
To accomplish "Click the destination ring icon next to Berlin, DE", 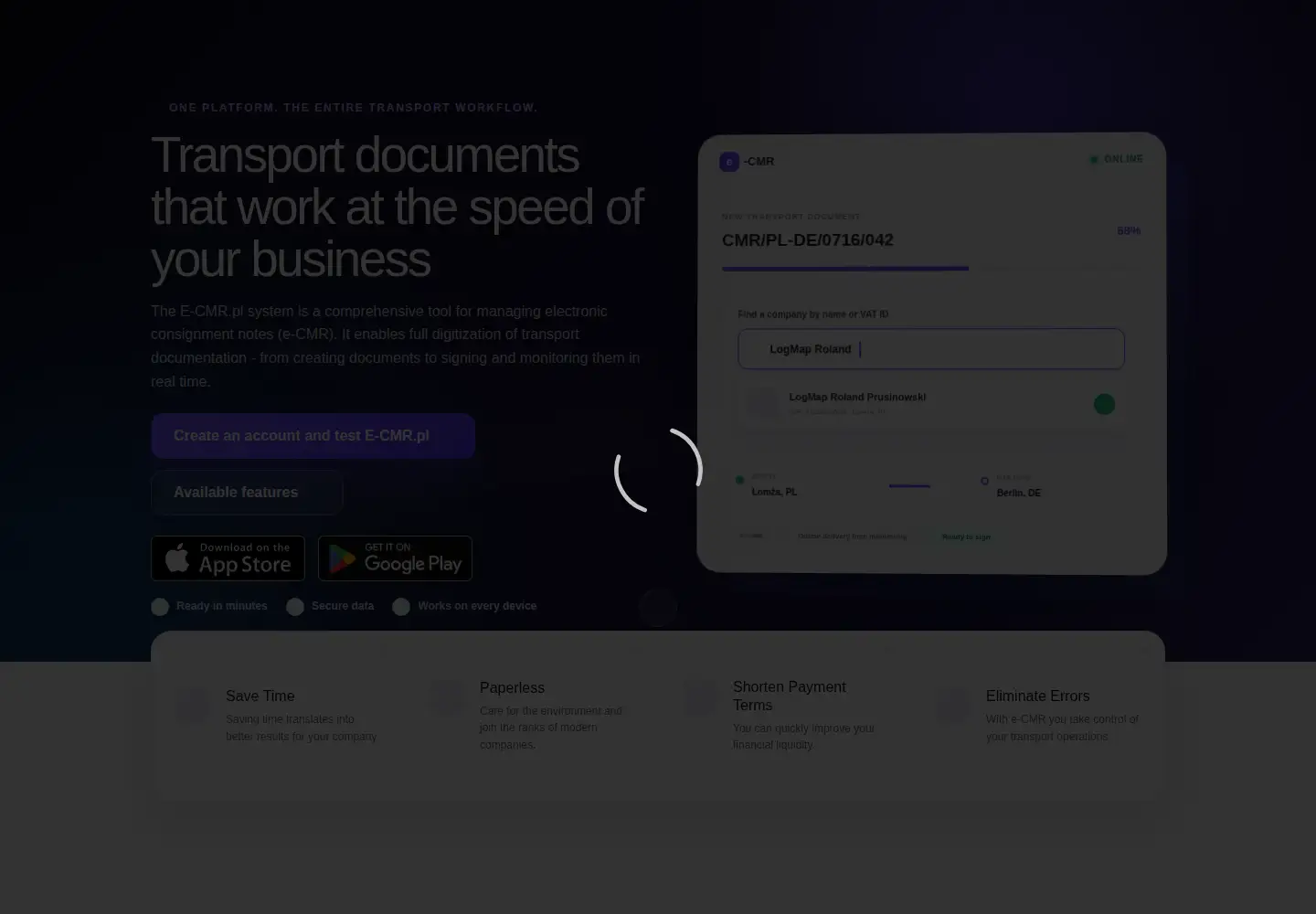I will pyautogui.click(x=984, y=481).
